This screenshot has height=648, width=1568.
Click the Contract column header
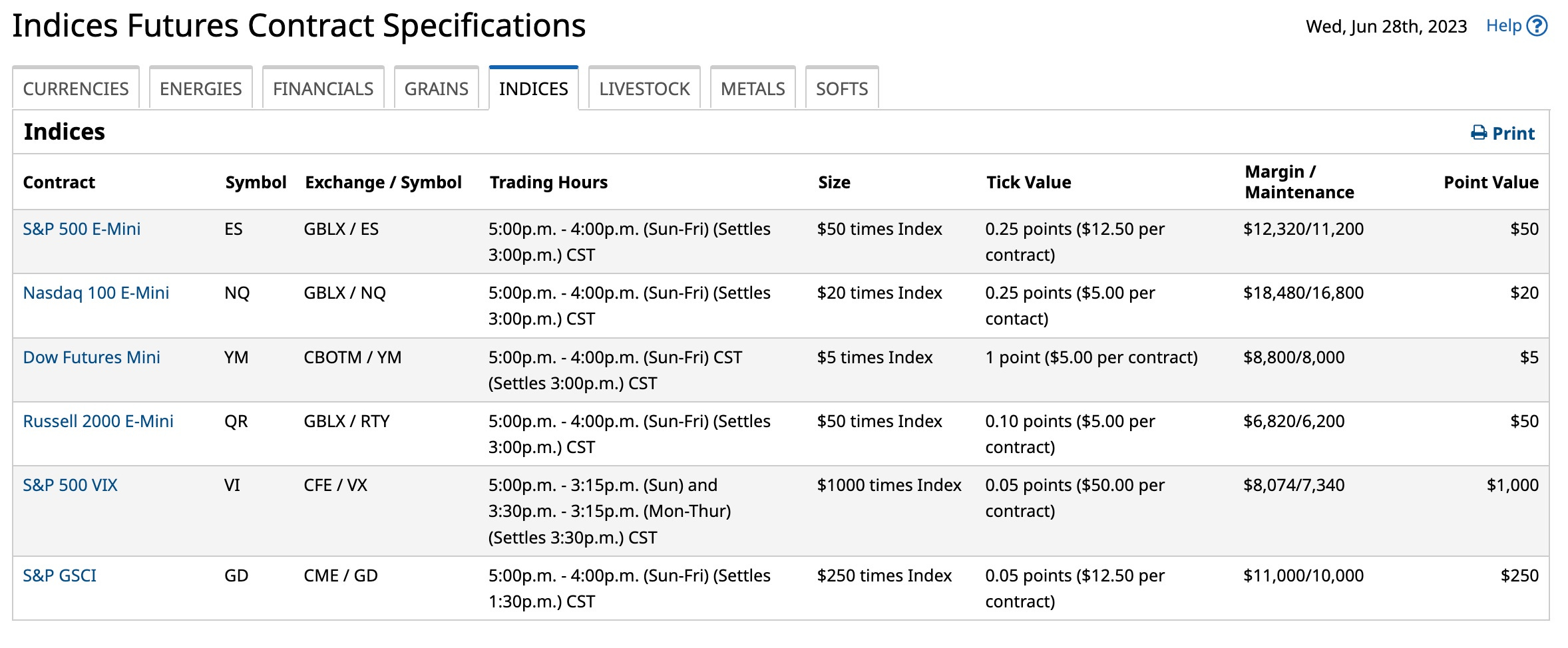click(59, 182)
